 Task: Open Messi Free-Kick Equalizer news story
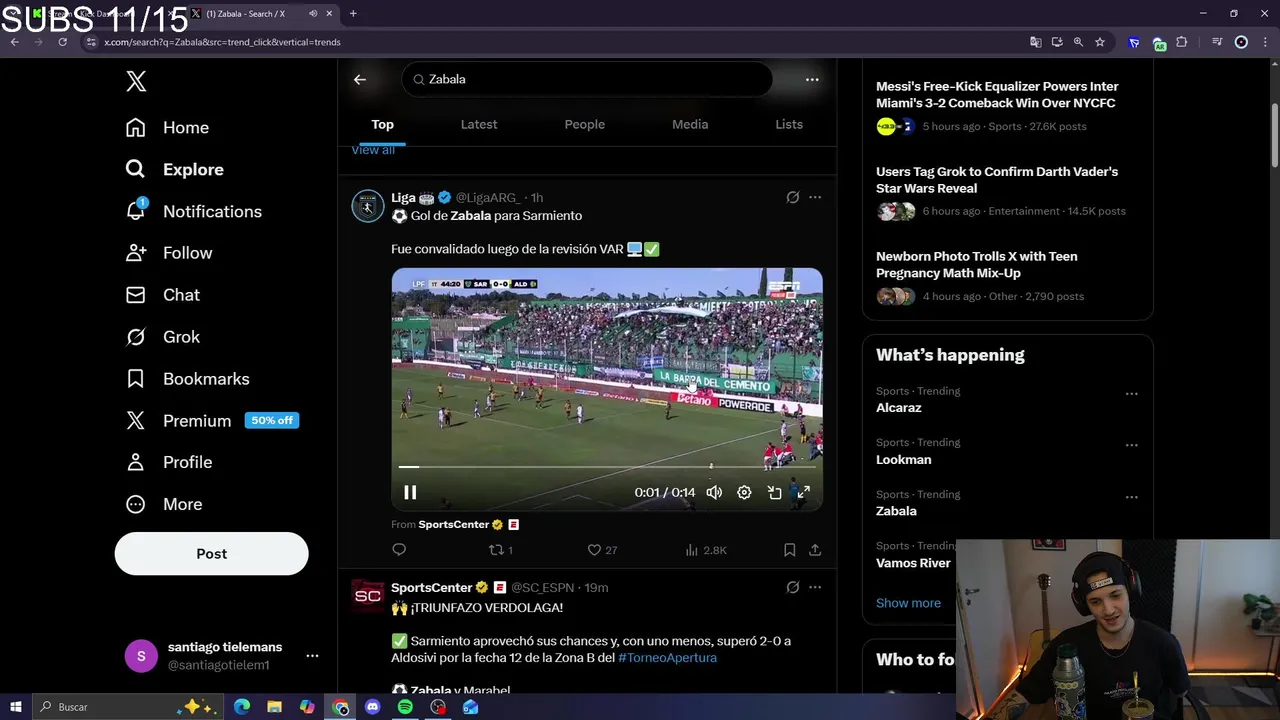tap(1008, 105)
